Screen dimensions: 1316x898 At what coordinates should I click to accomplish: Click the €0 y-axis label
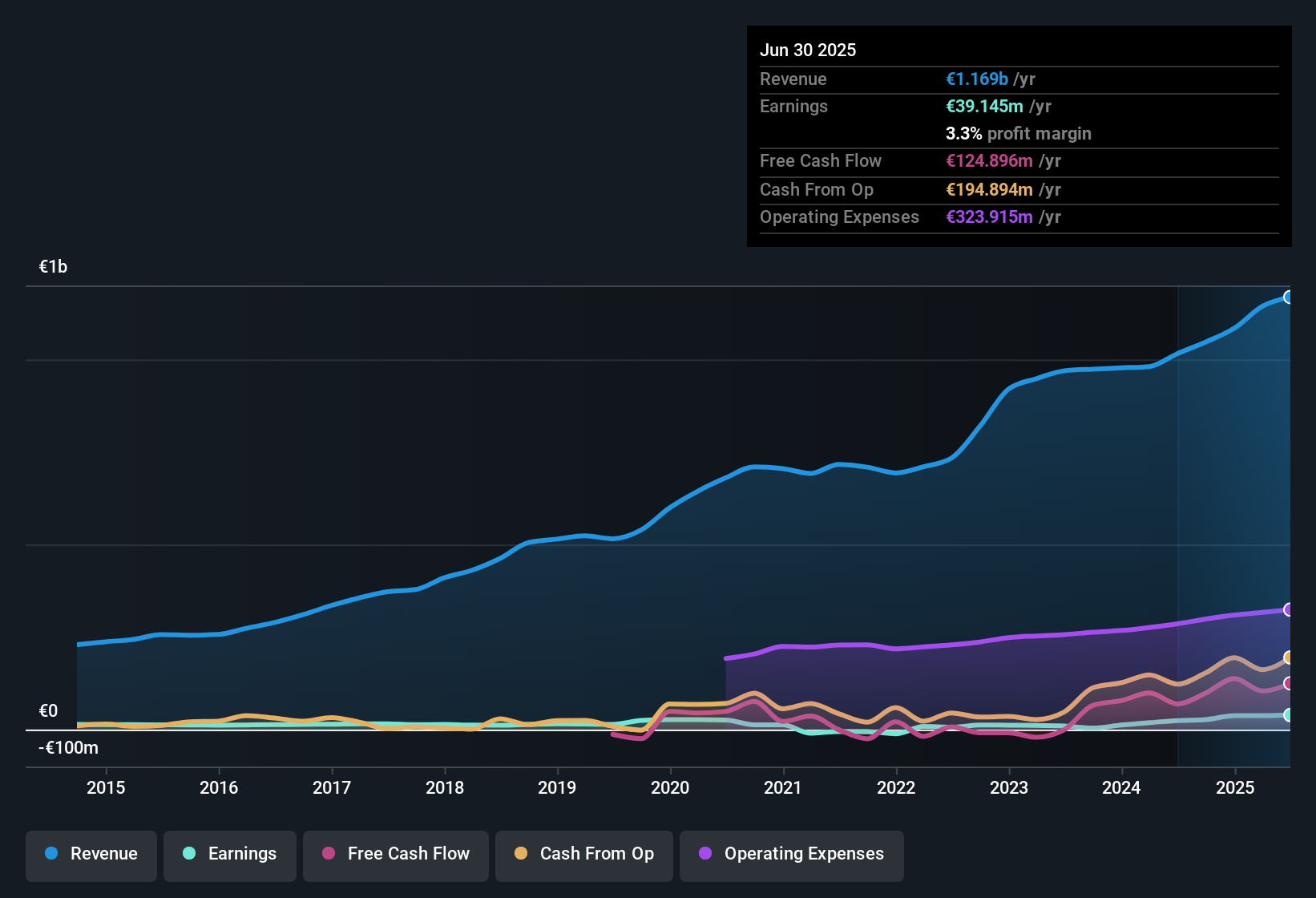48,711
